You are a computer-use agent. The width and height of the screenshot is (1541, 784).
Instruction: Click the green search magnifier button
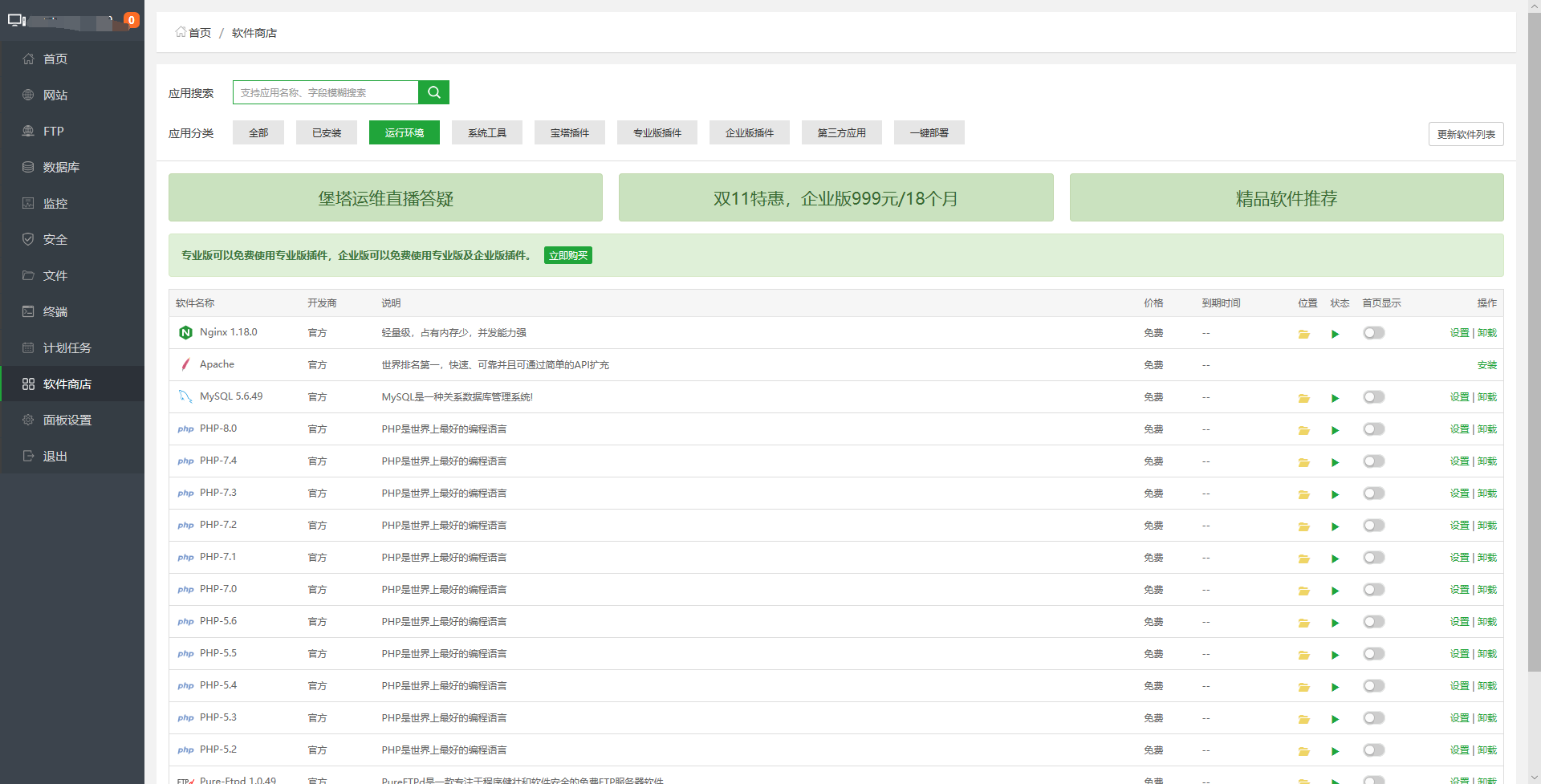pyautogui.click(x=433, y=92)
